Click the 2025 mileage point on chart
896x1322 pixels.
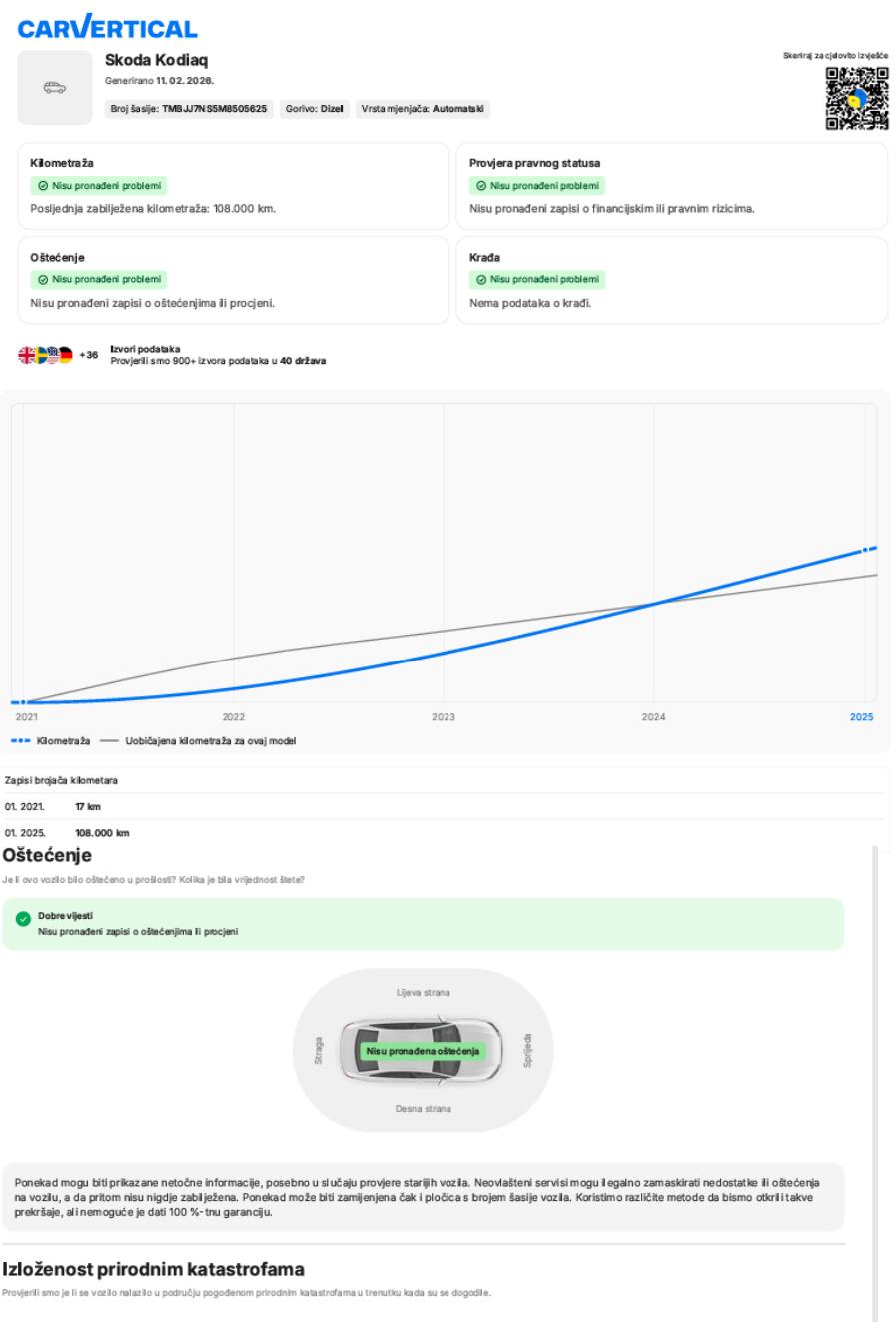pyautogui.click(x=865, y=550)
